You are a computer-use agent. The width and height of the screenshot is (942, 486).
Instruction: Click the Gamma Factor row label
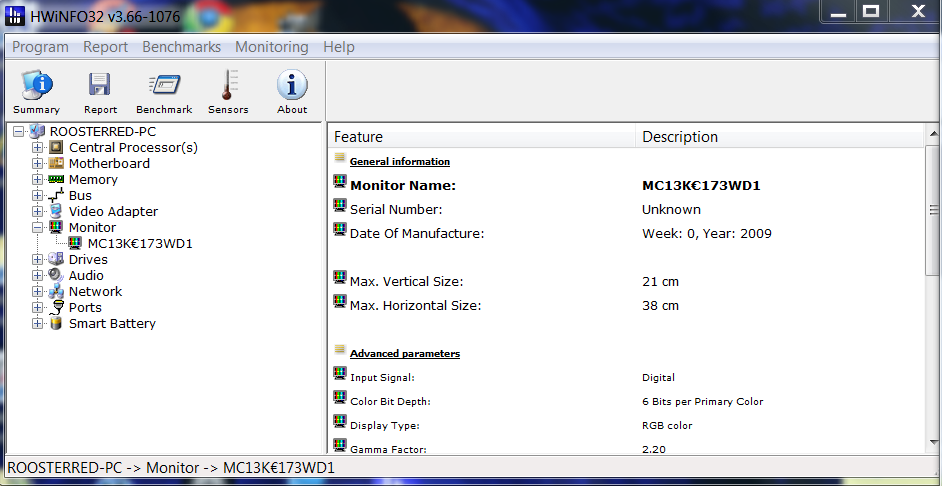(x=388, y=449)
